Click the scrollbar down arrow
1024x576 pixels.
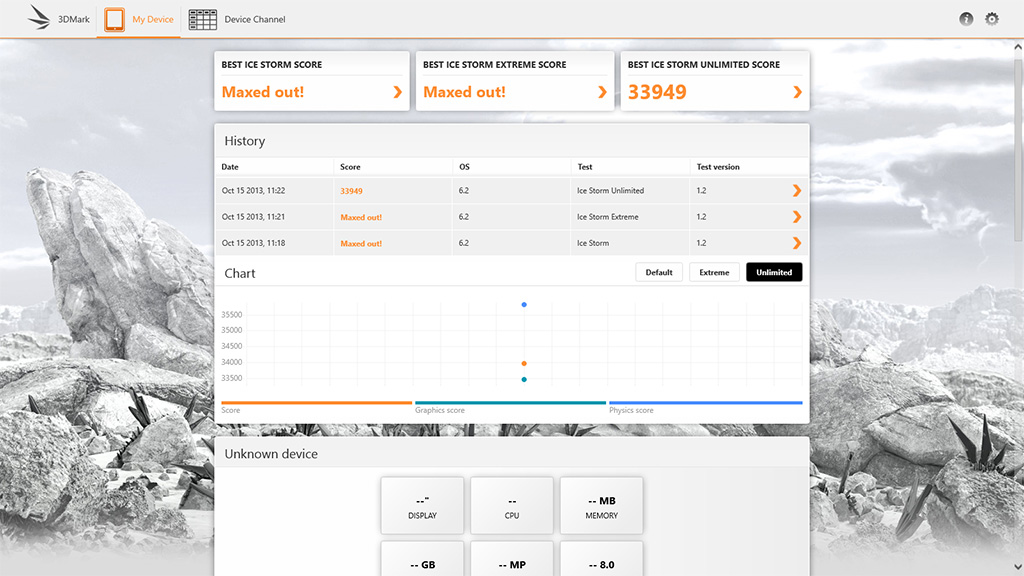1017,567
